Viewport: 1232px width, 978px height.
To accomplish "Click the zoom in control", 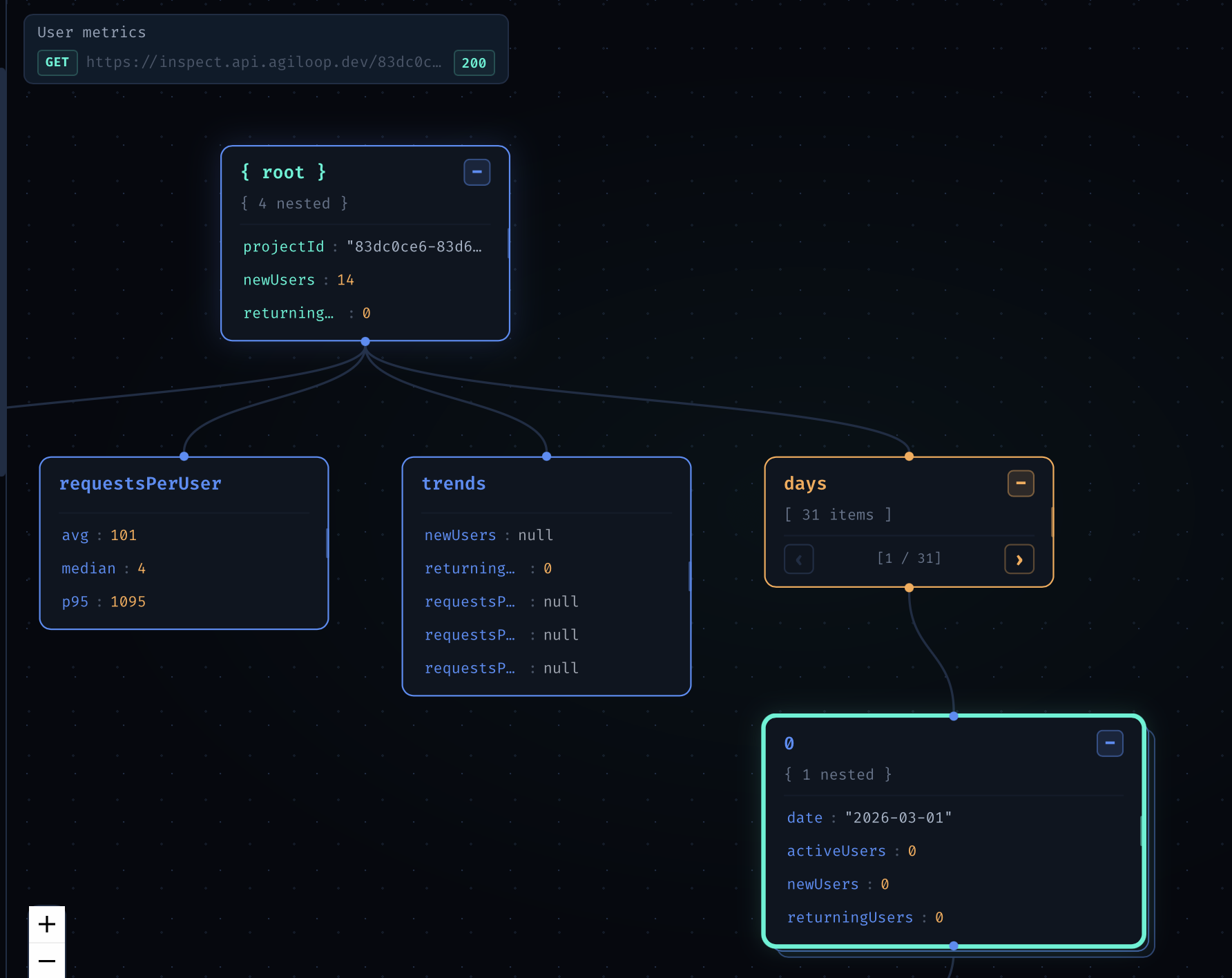I will (x=46, y=925).
